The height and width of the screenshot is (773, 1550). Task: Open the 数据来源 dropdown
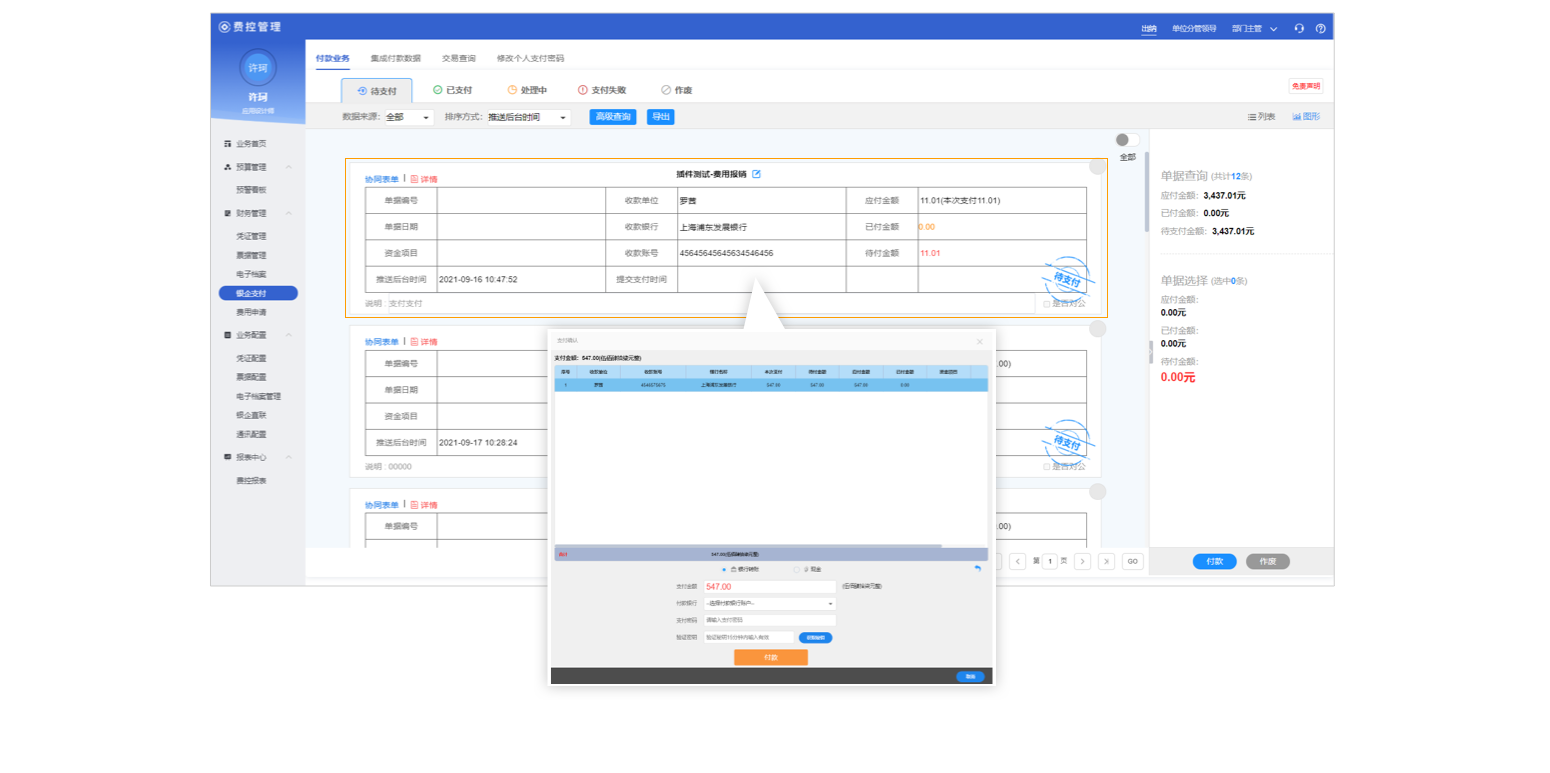(409, 117)
